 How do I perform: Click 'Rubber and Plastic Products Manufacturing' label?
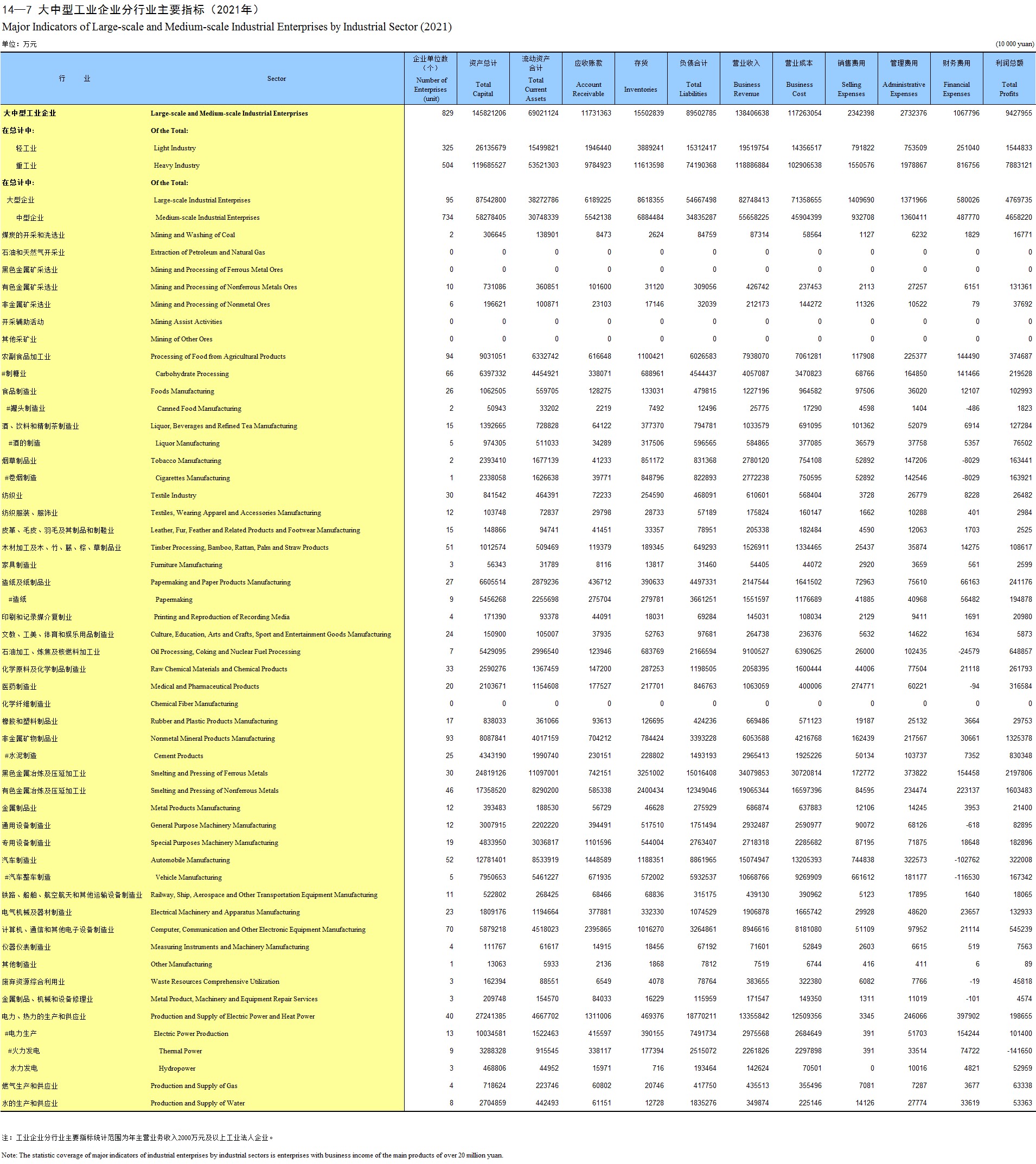click(x=214, y=722)
